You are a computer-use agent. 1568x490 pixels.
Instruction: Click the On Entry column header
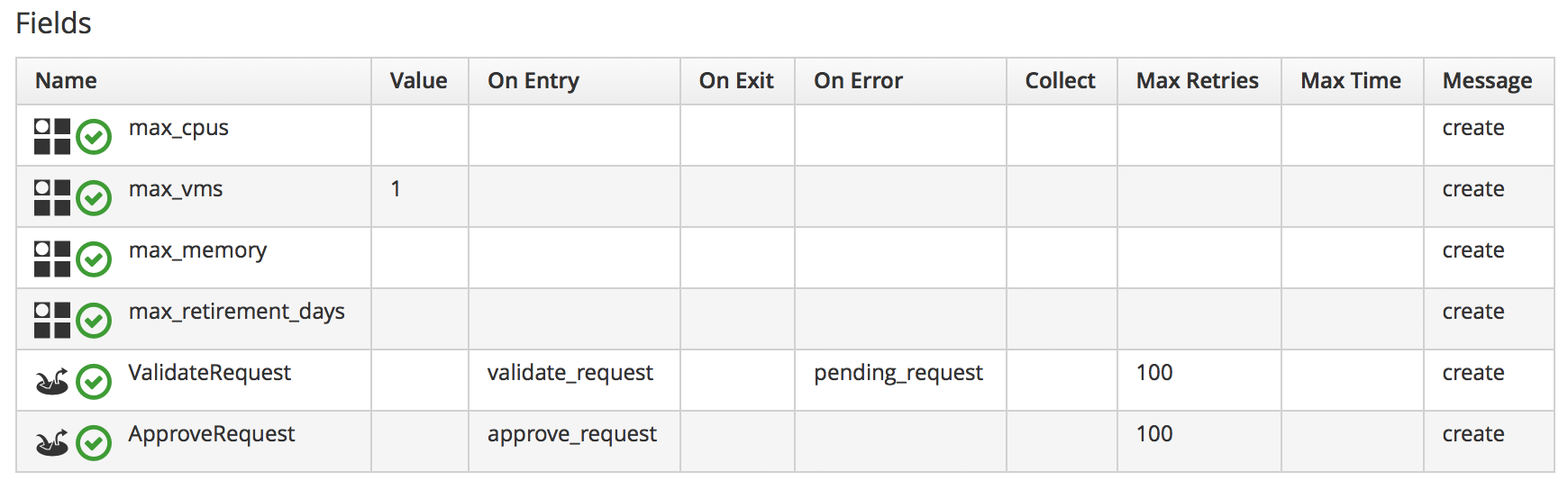pyautogui.click(x=533, y=81)
